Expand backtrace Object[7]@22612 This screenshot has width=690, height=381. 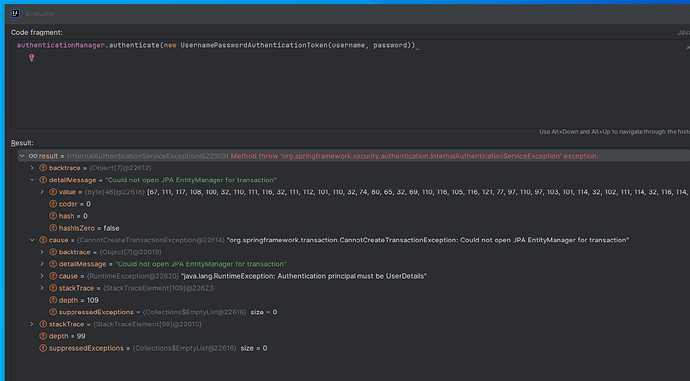pos(32,168)
